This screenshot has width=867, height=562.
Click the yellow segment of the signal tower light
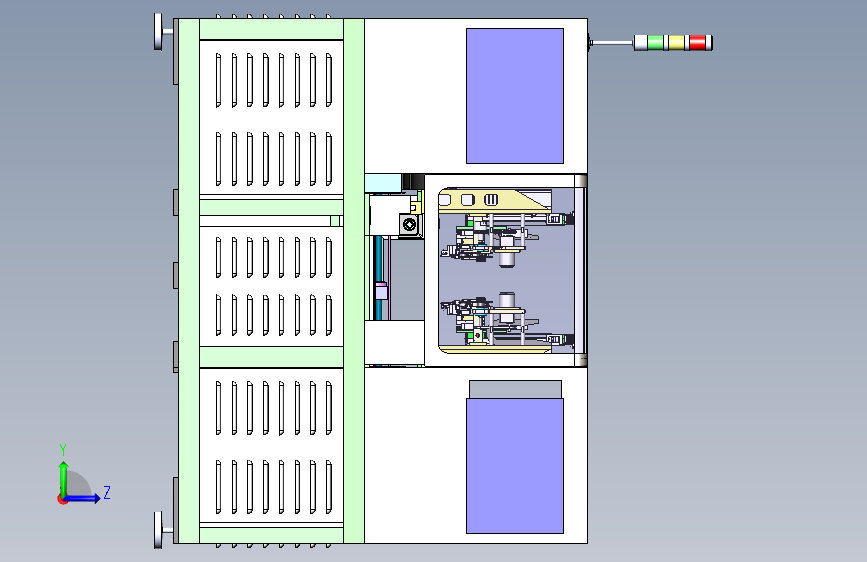[x=676, y=43]
